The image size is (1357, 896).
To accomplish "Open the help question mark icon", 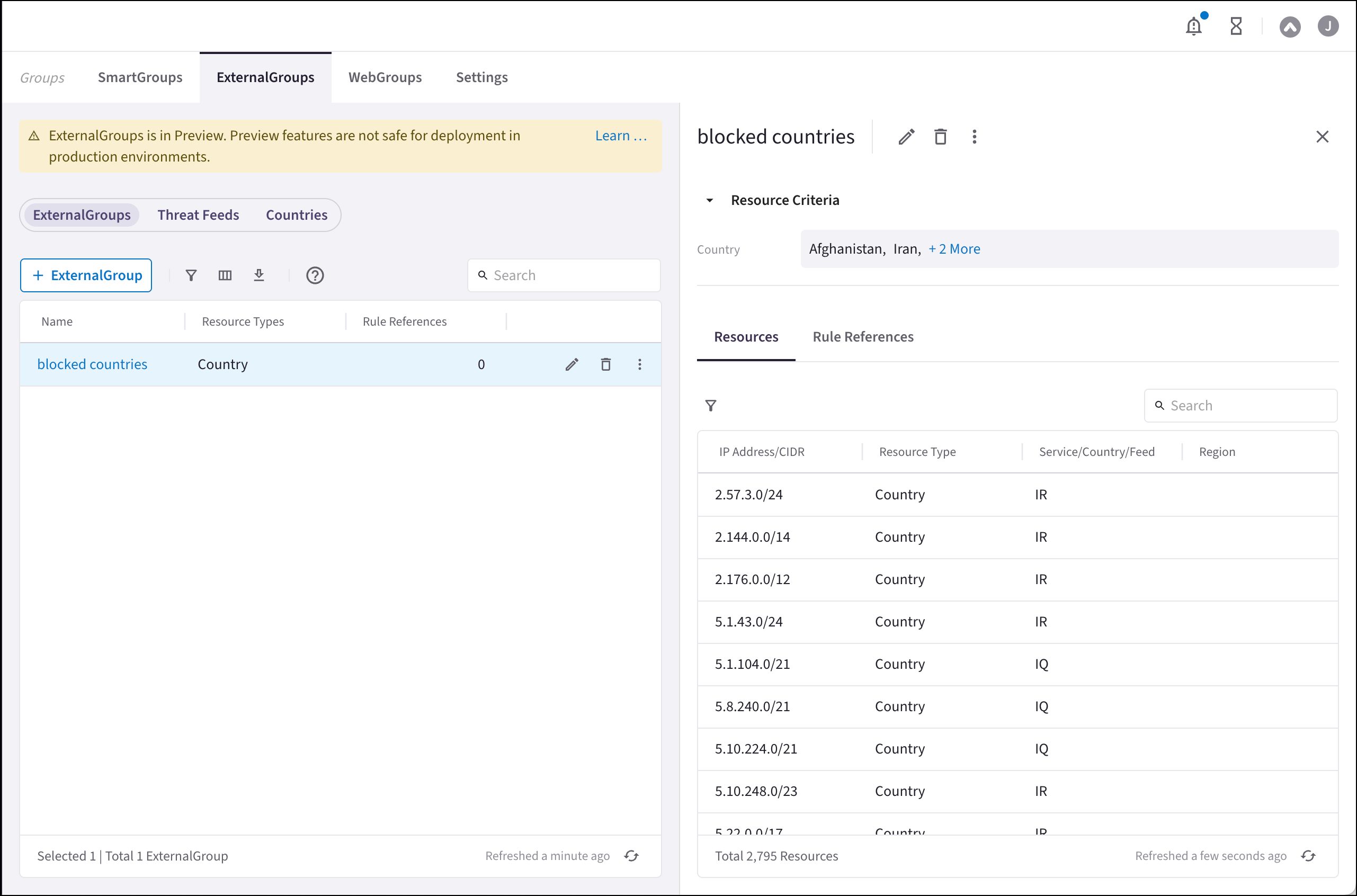I will coord(315,275).
